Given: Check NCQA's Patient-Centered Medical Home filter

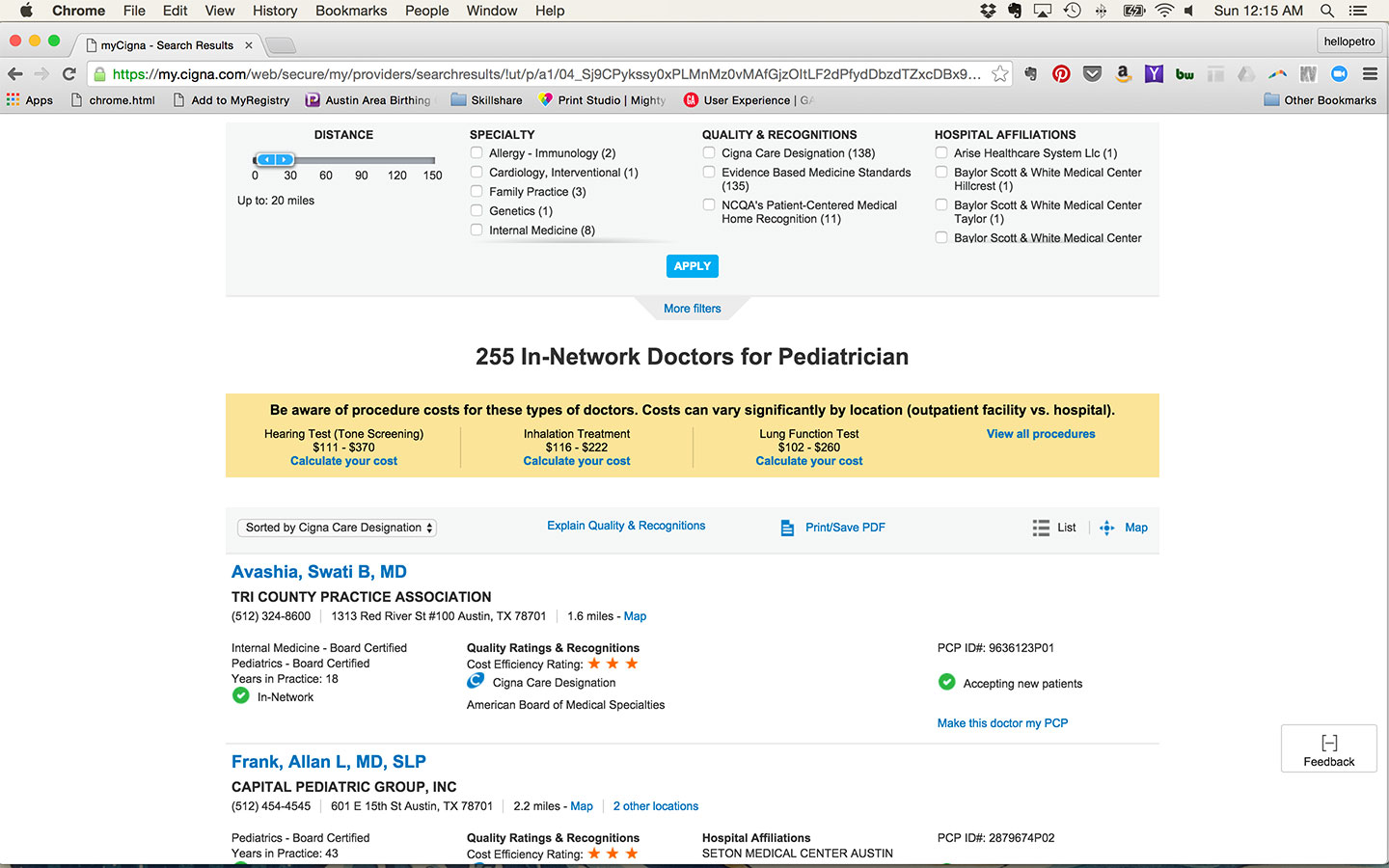Looking at the screenshot, I should coord(709,204).
